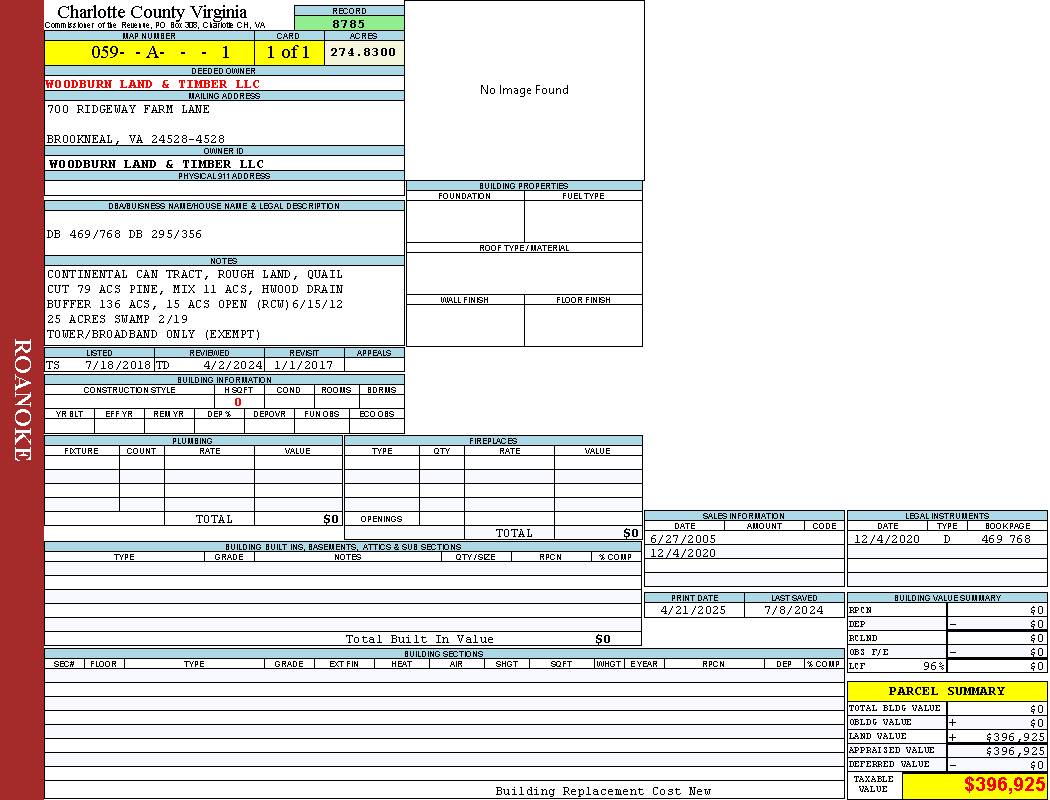Click the record number 8785 field
The image size is (1050, 800).
349,24
